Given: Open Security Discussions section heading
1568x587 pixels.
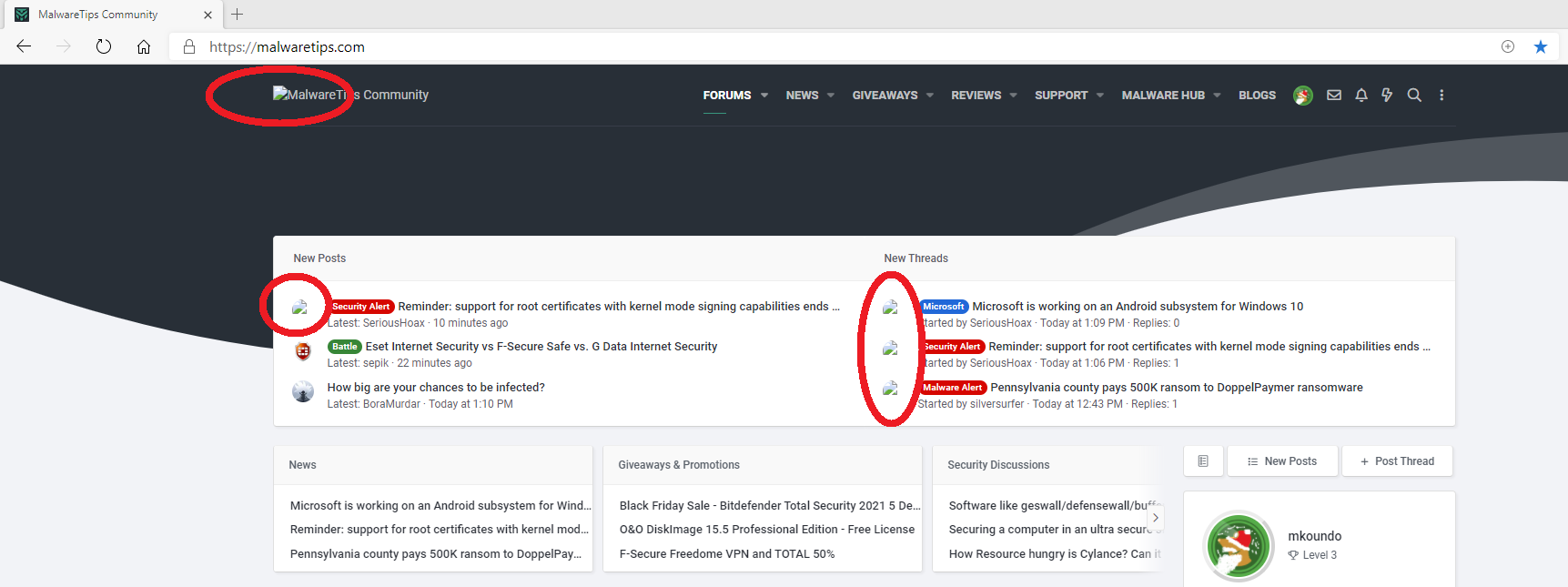Looking at the screenshot, I should 998,465.
